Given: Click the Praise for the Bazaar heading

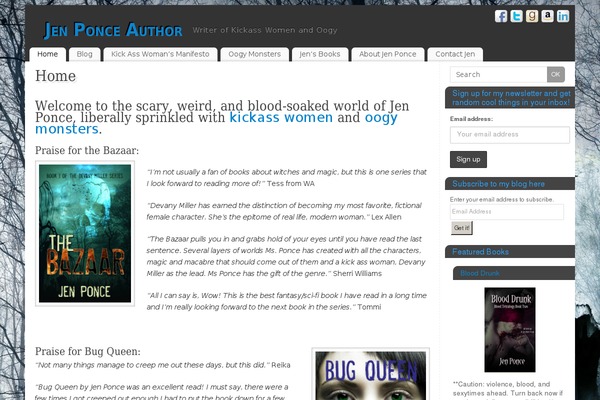Looking at the screenshot, I should coord(87,150).
